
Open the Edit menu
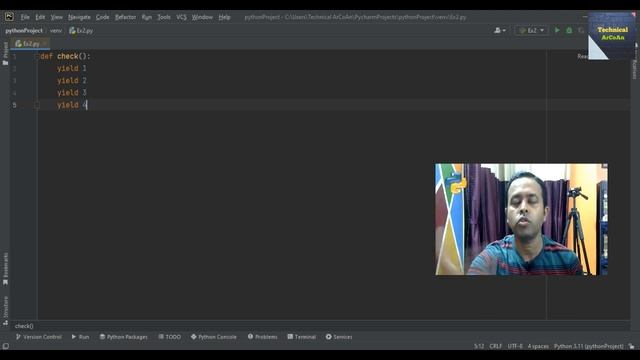click(40, 17)
